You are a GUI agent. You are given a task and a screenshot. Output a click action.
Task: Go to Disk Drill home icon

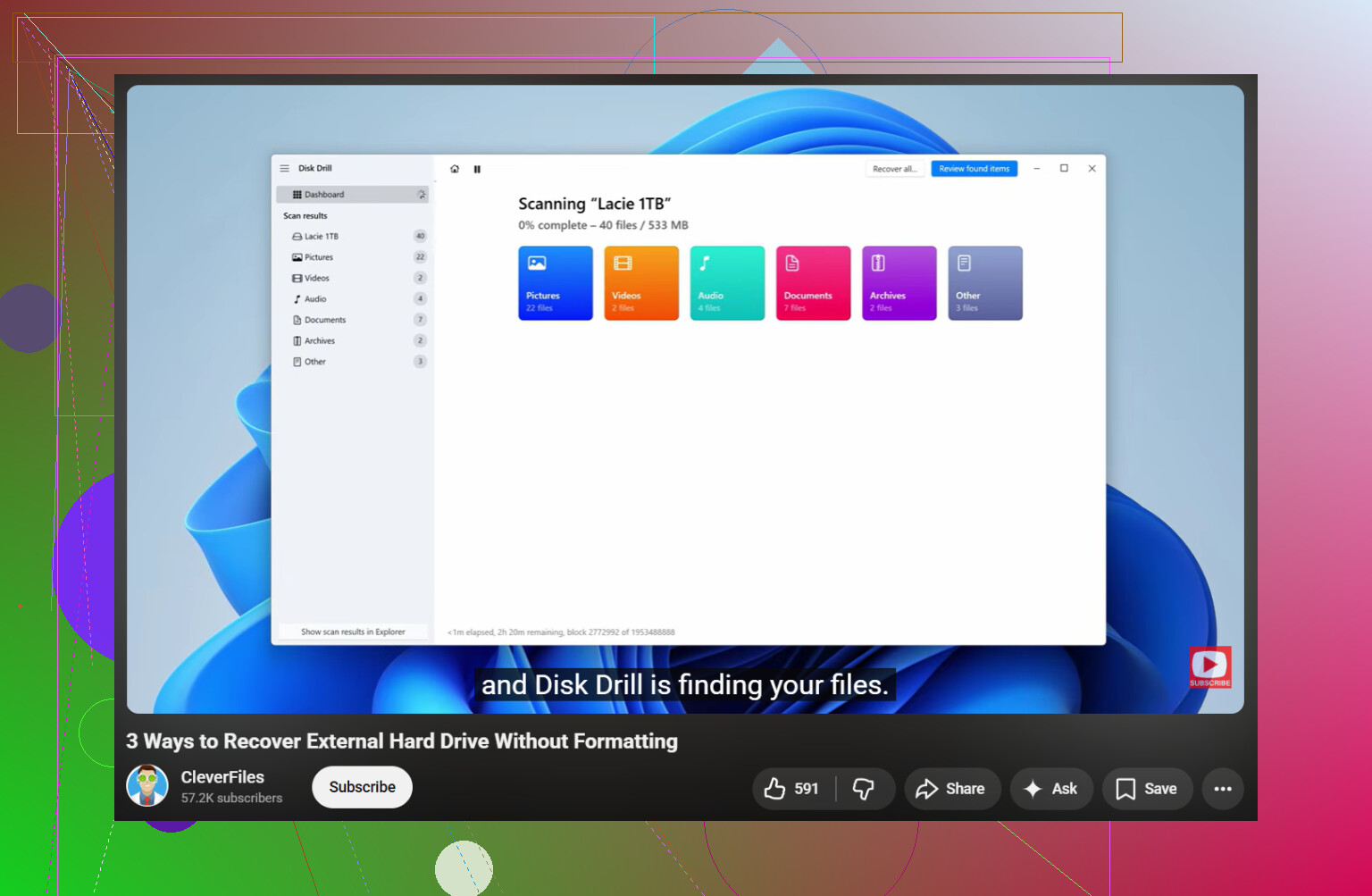click(x=455, y=169)
